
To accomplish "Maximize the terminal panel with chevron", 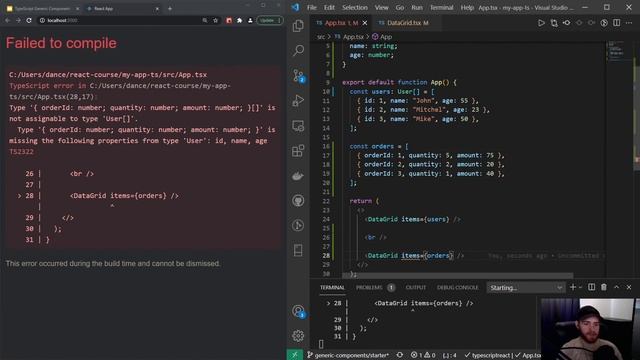I will pyautogui.click(x=616, y=287).
